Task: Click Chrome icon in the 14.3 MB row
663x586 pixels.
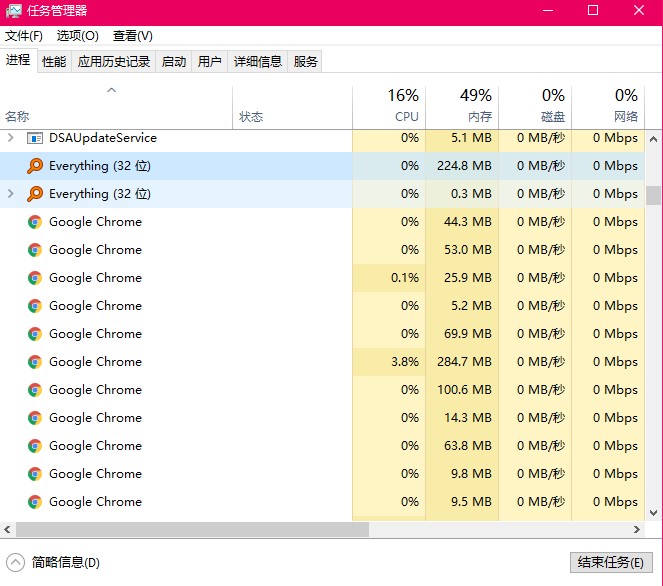Action: point(35,418)
